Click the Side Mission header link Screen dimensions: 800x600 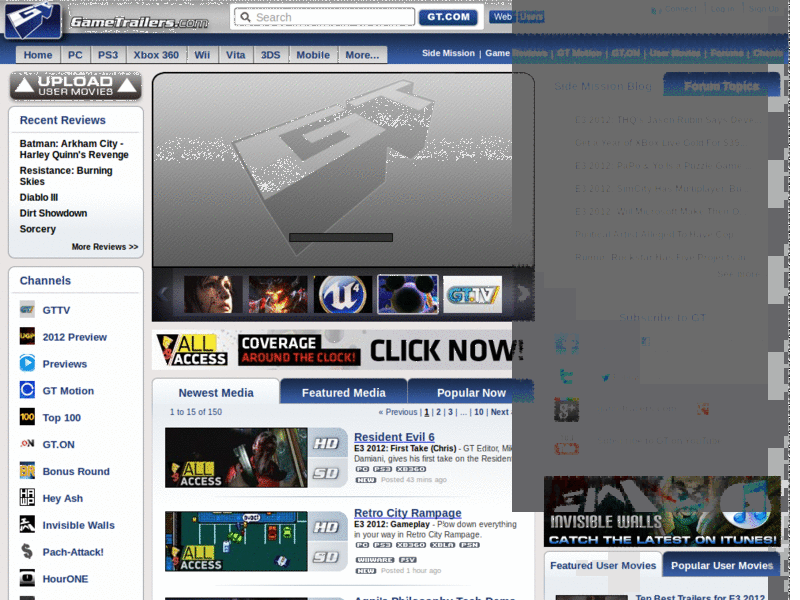pyautogui.click(x=448, y=53)
